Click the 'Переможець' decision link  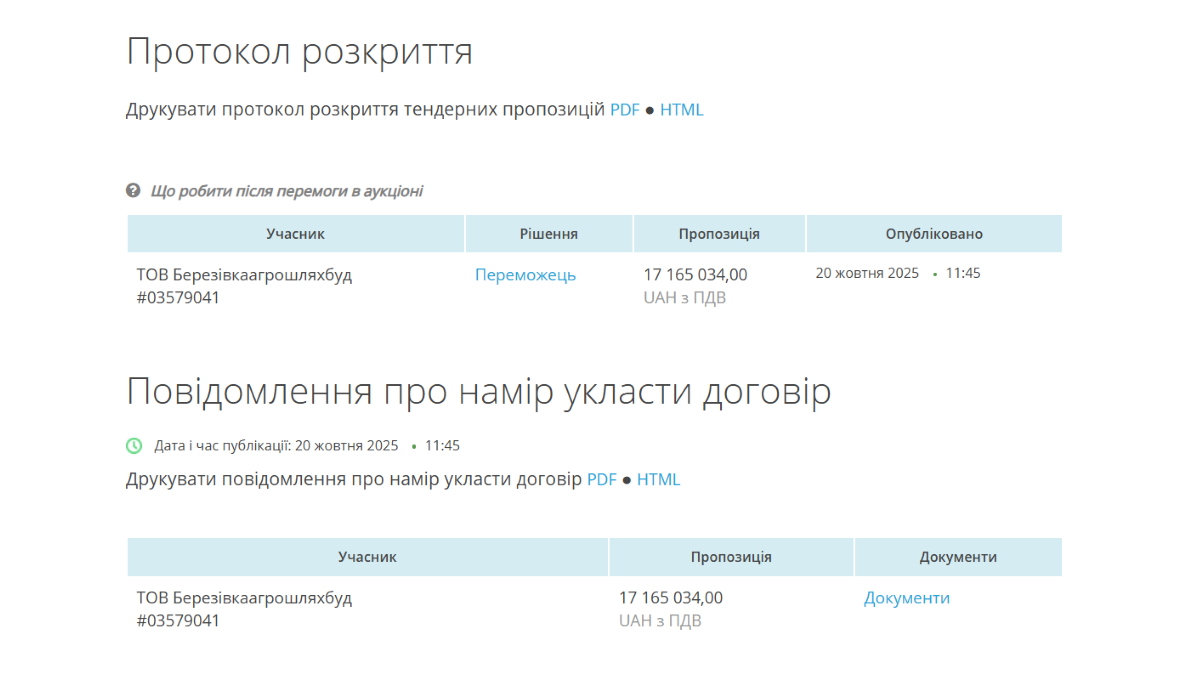click(x=525, y=275)
